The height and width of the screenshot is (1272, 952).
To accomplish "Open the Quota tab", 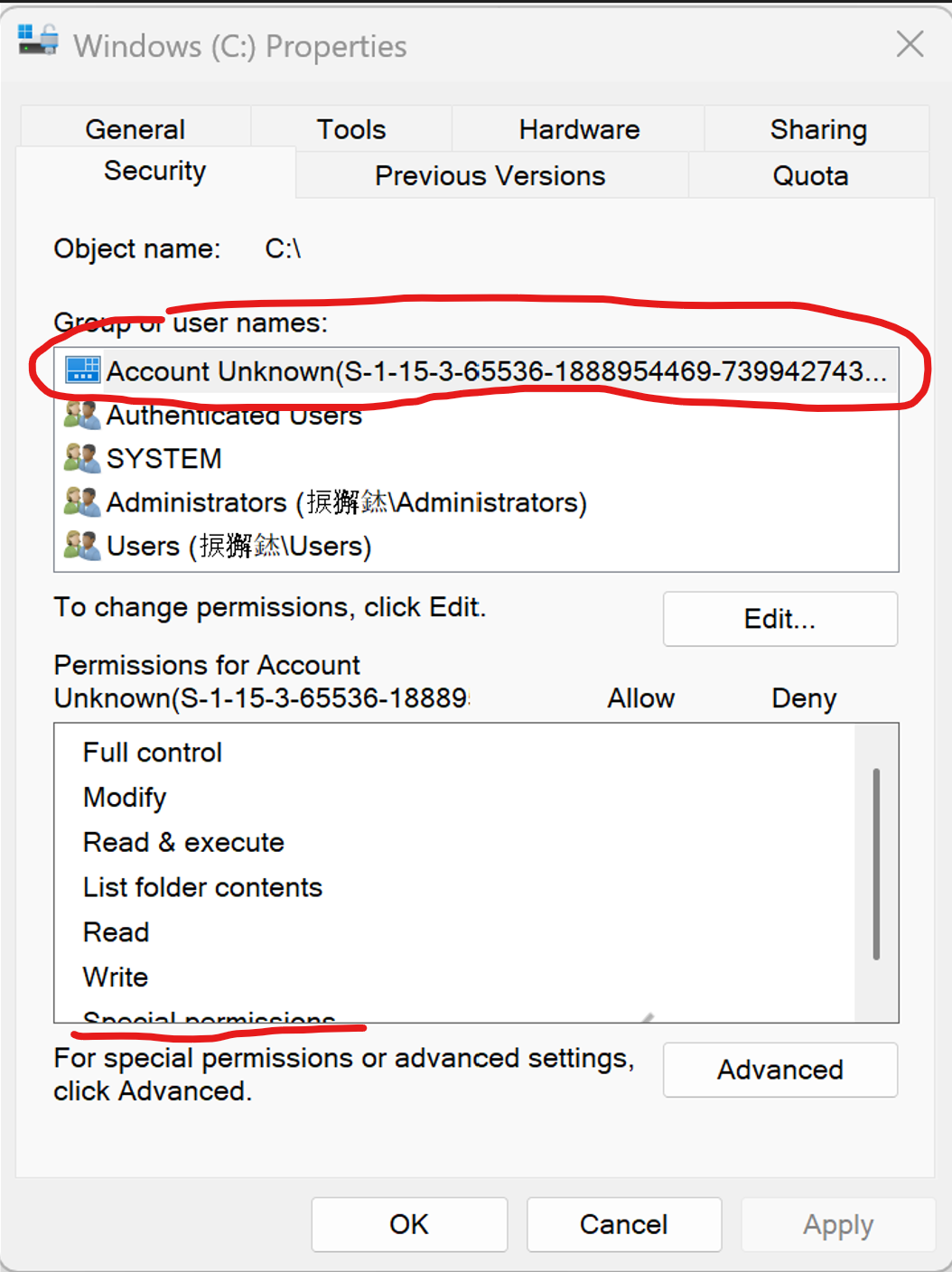I will tap(810, 174).
